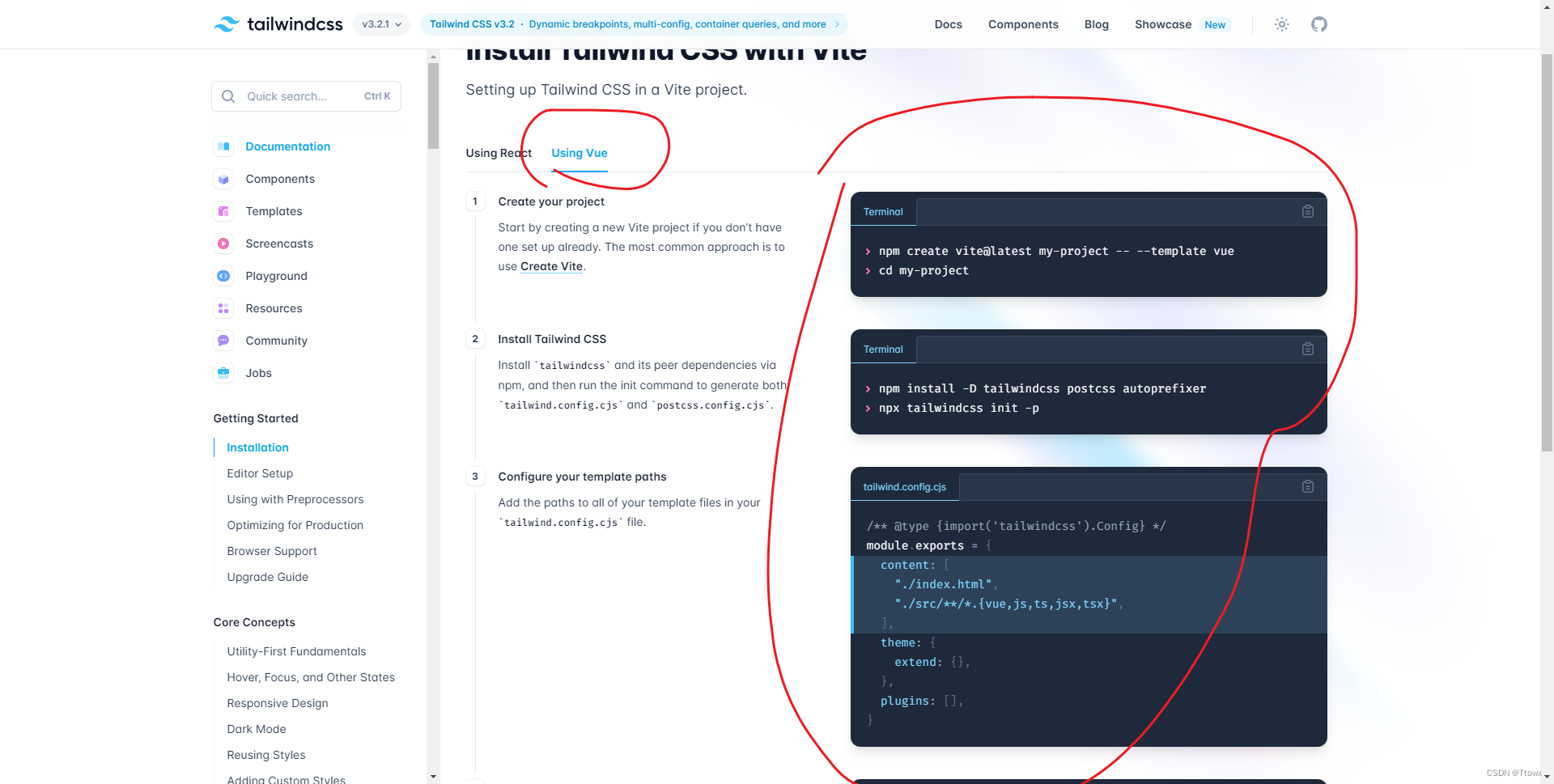Switch to the Using React tab
Screen dimensions: 1554x784
coord(499,153)
